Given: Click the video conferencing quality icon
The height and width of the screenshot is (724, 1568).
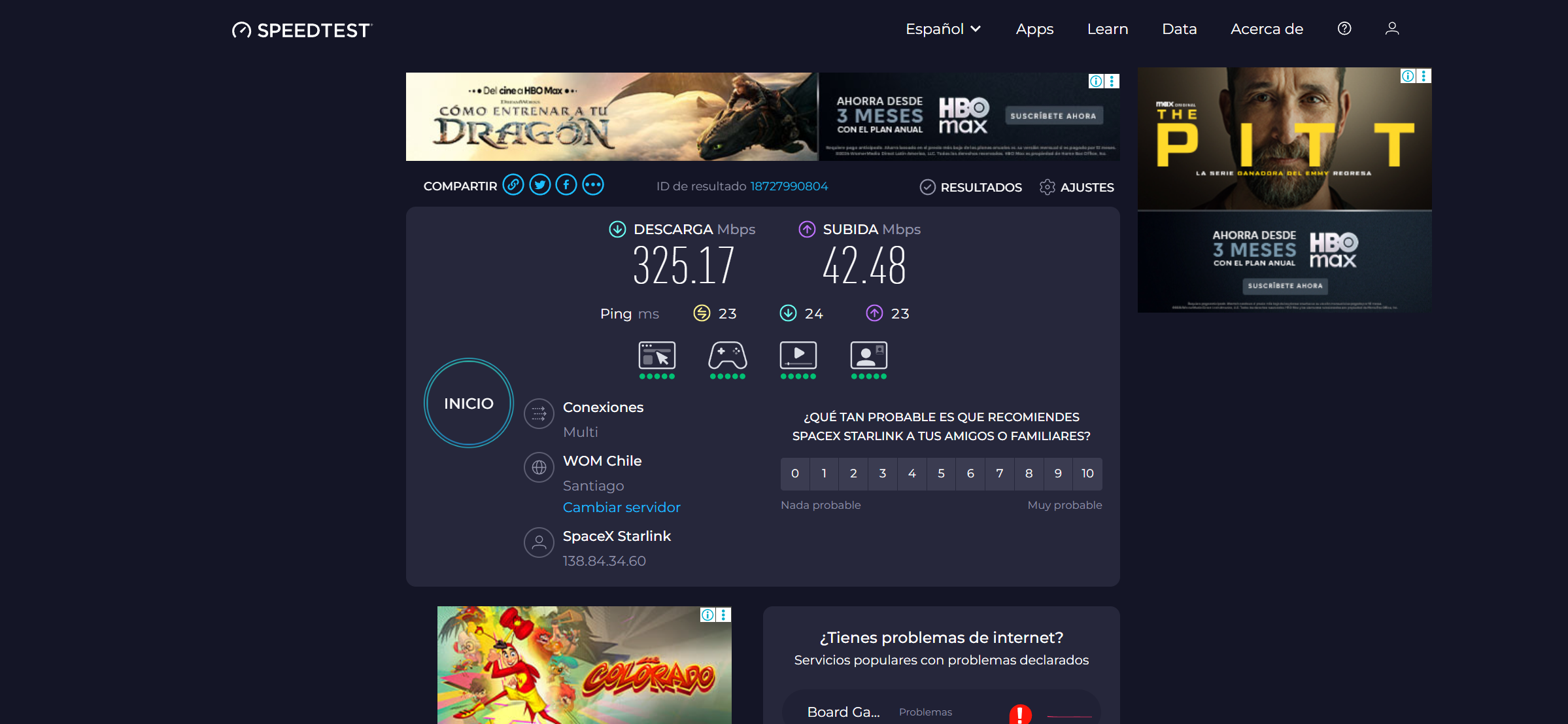Looking at the screenshot, I should click(868, 356).
